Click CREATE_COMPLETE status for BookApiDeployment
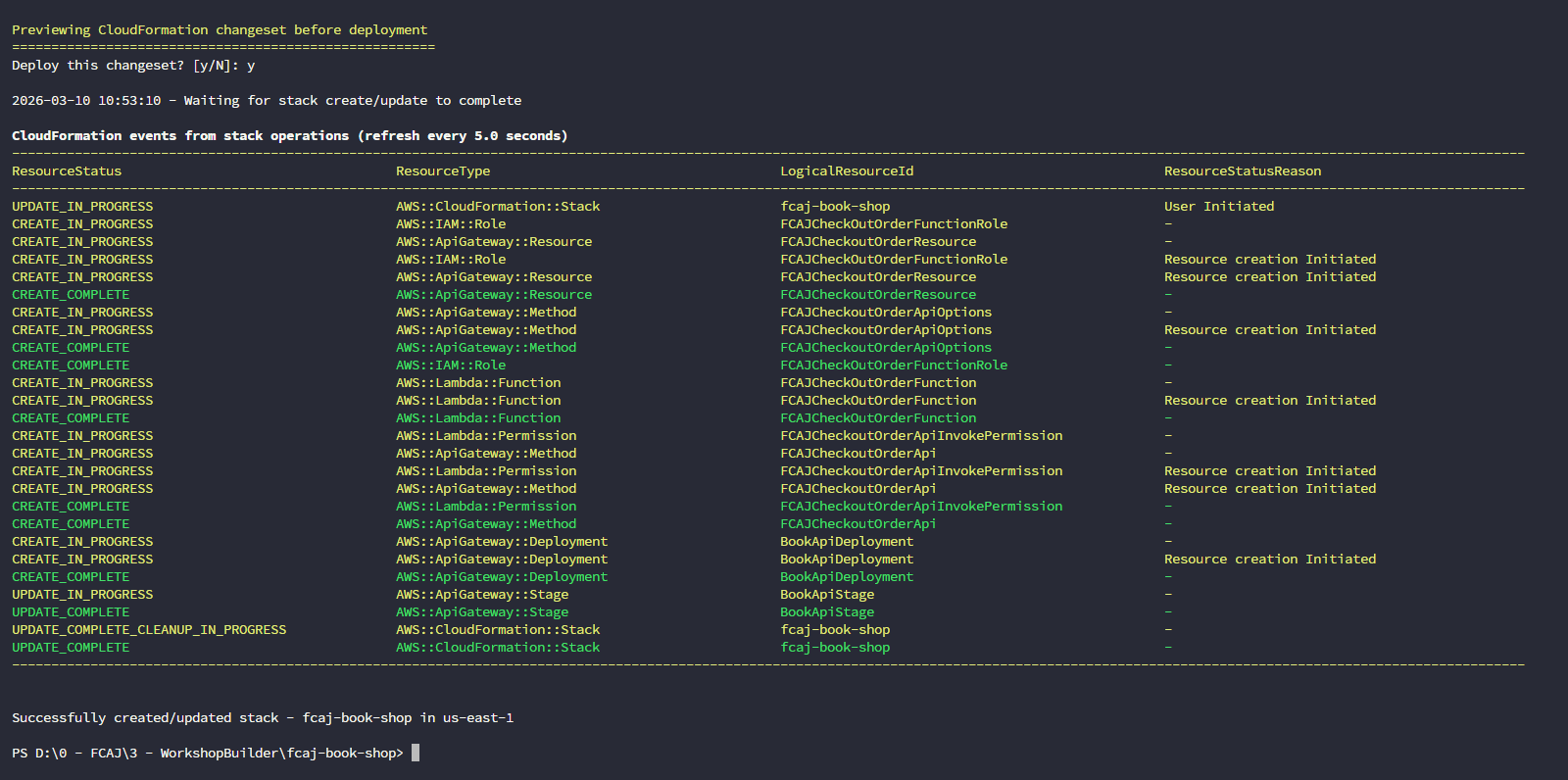 pos(71,576)
